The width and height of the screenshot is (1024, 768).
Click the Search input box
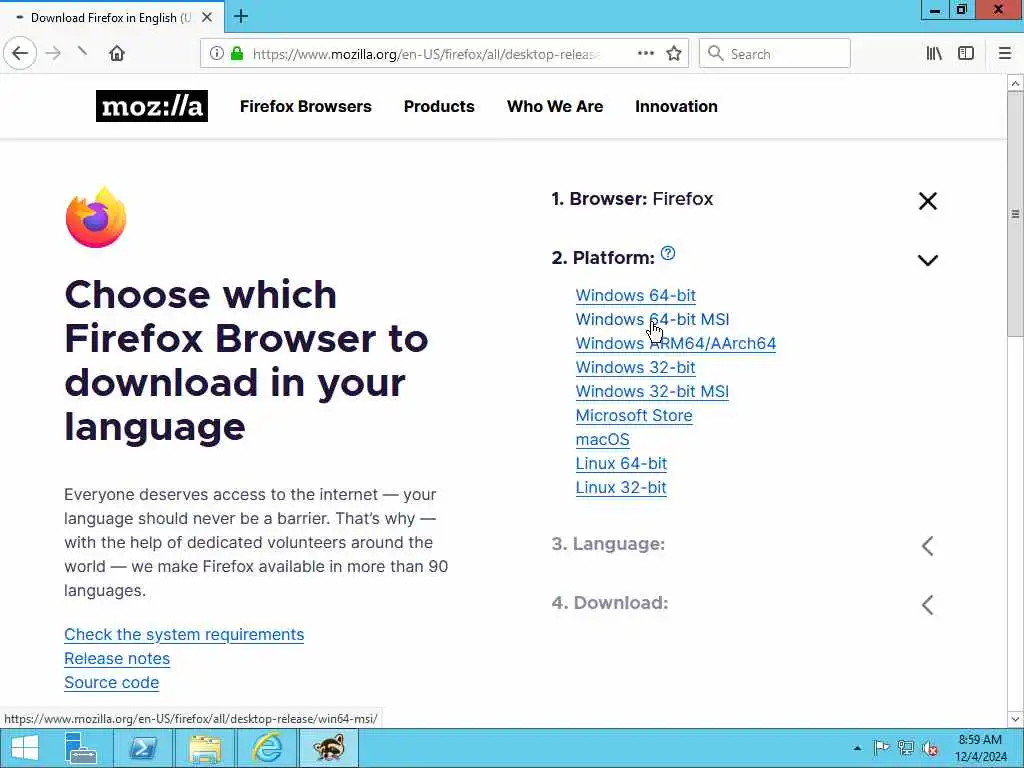(775, 54)
